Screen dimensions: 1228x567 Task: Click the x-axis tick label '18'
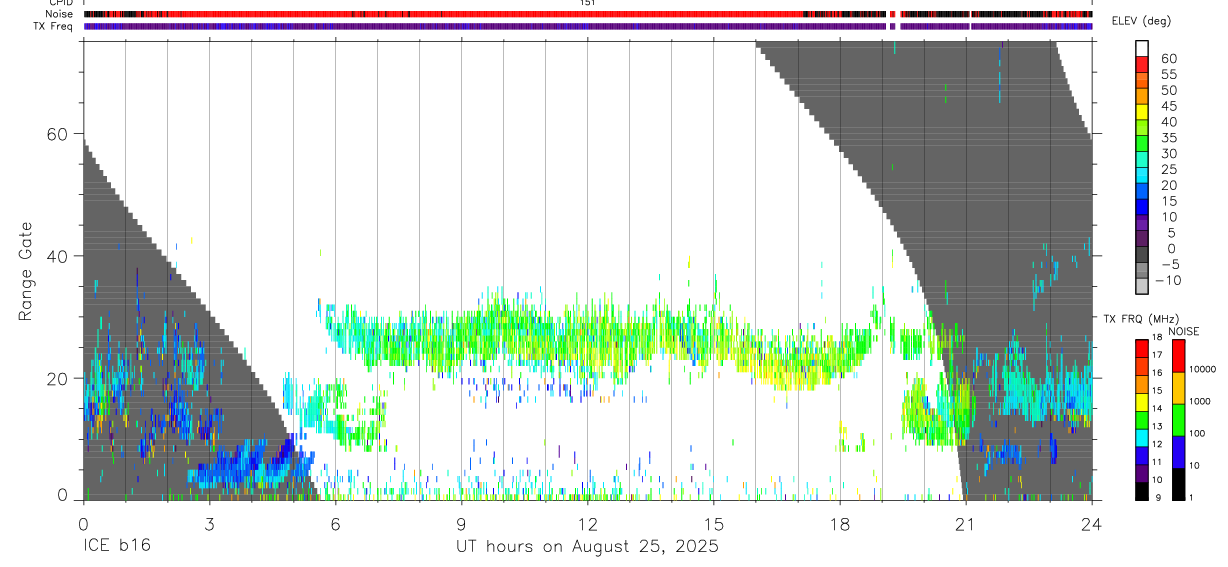840,523
